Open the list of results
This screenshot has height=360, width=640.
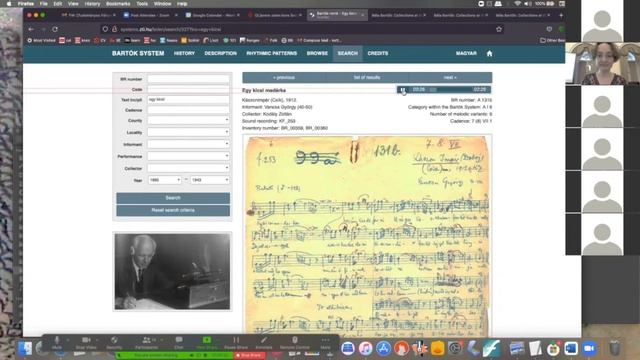point(367,78)
